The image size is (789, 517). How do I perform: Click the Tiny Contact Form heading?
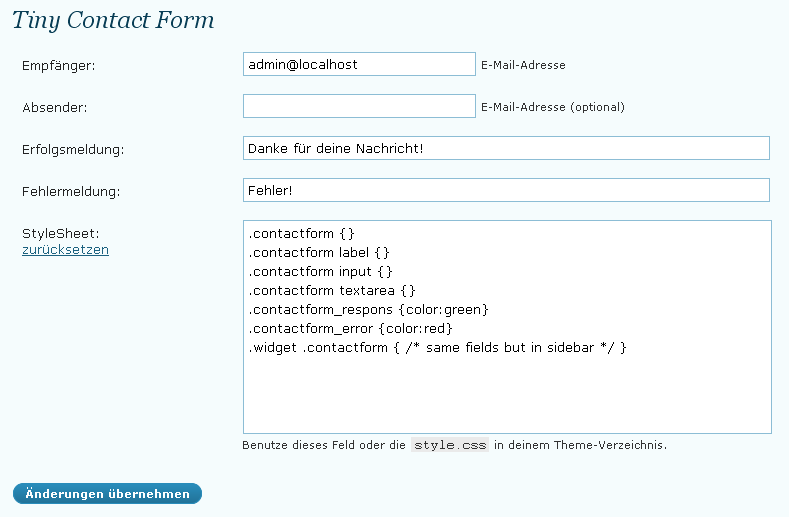coord(113,20)
